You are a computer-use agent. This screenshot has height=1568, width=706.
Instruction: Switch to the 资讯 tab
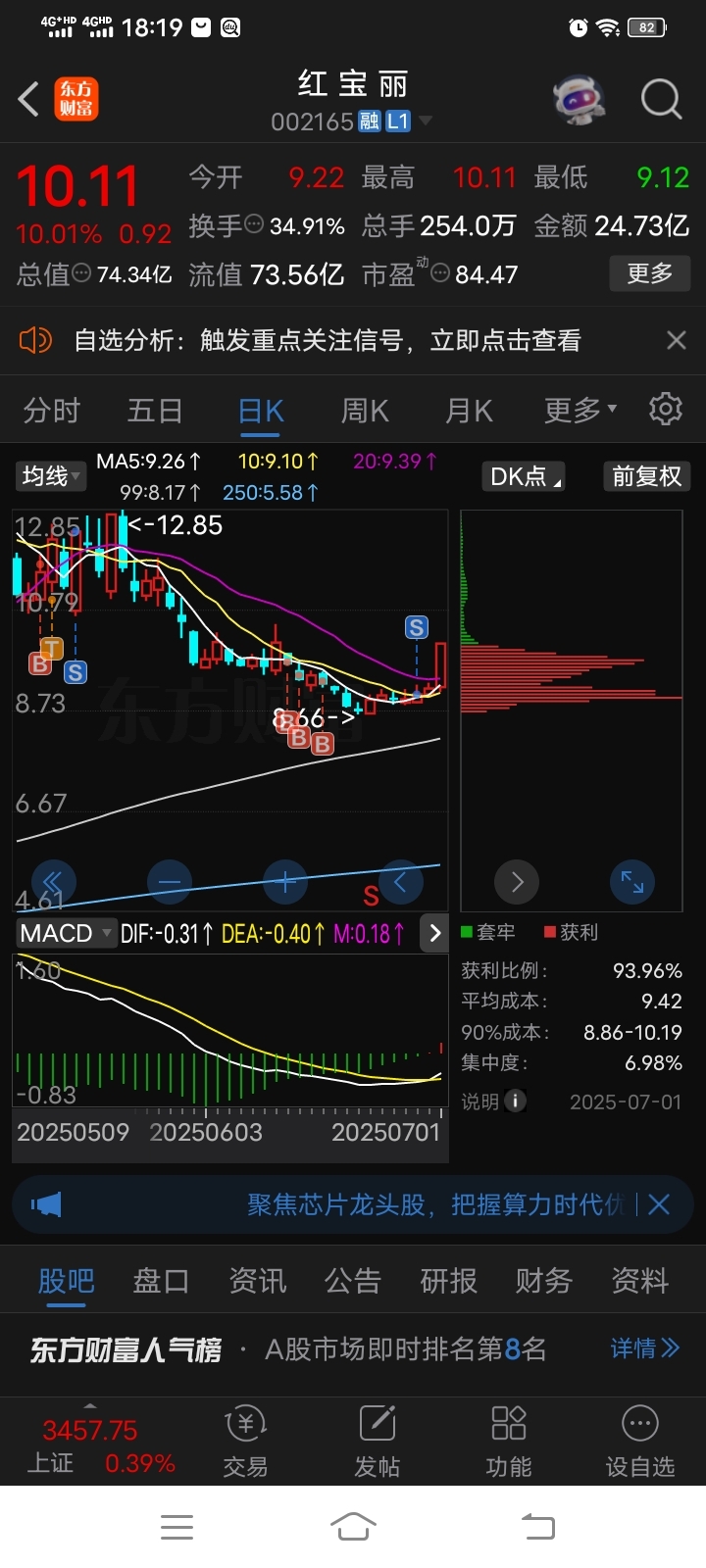click(x=257, y=1281)
